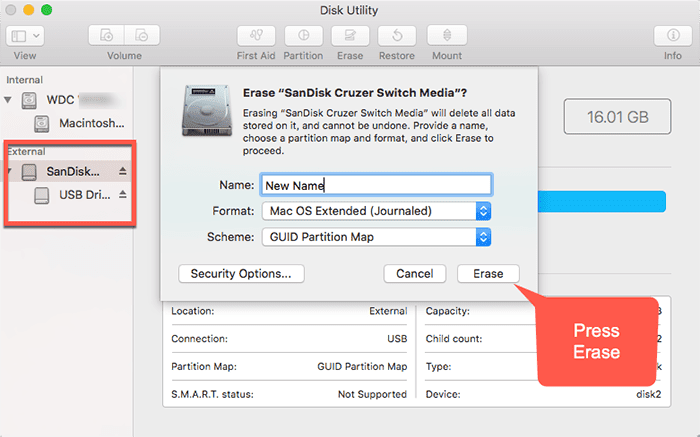Screen dimensions: 700x437
Task: Eject the USB Drive volume
Action: coord(123,194)
